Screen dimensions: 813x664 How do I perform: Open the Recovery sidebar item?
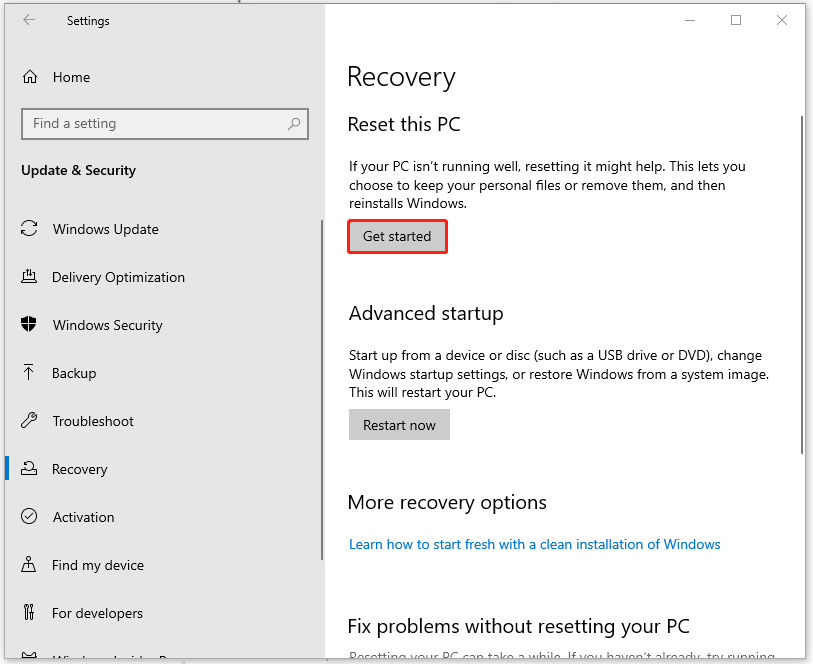pyautogui.click(x=80, y=469)
